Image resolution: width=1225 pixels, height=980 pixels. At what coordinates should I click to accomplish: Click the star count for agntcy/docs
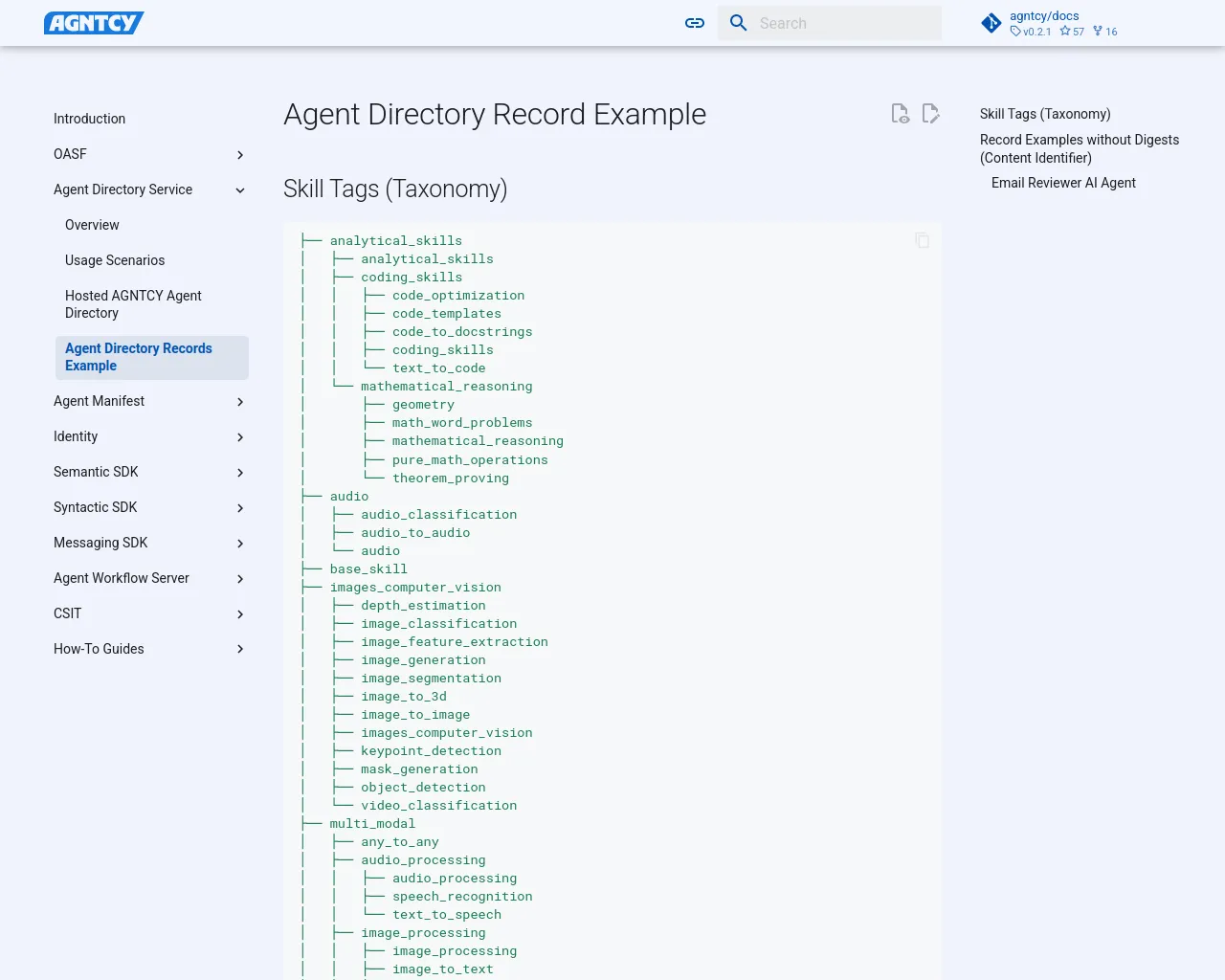1072,32
